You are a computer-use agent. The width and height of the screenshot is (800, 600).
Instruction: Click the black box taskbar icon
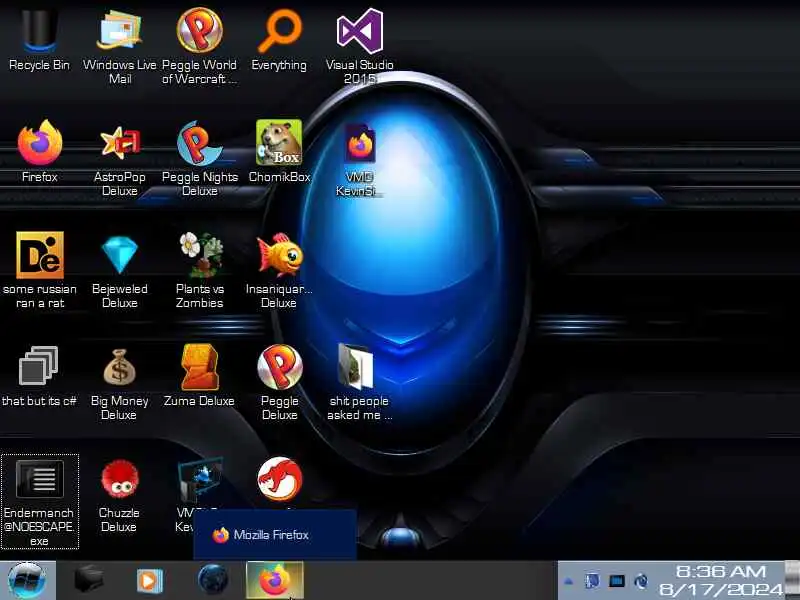click(89, 581)
